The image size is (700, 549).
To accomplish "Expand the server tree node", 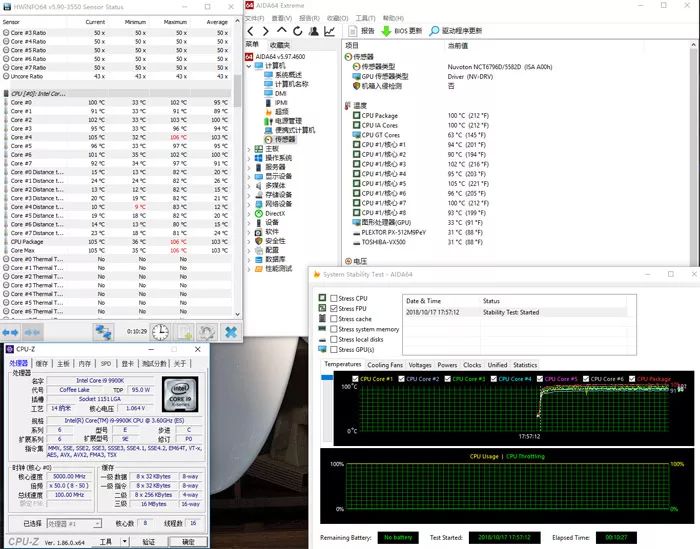I will pos(249,167).
